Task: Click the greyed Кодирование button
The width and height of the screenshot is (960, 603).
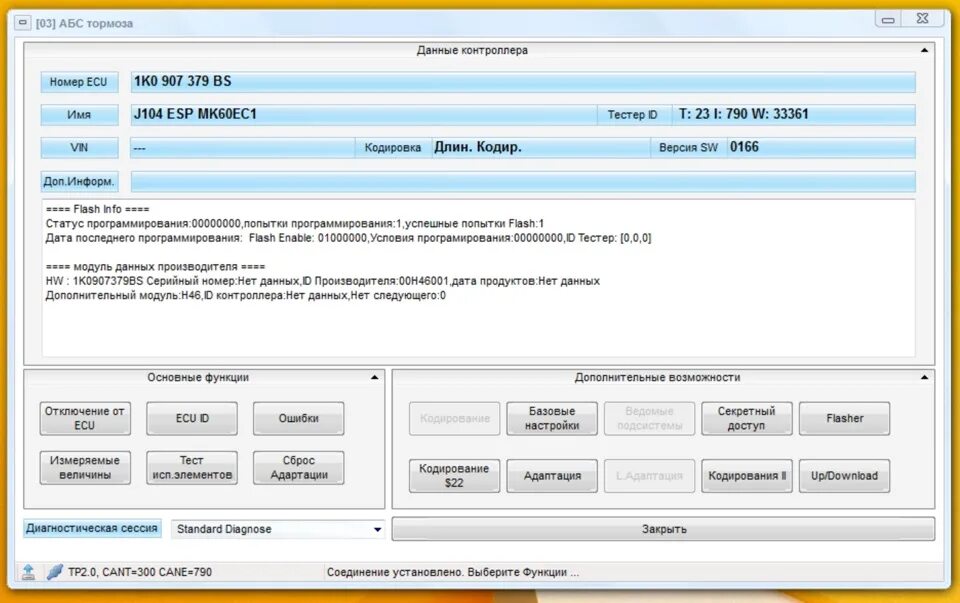Action: [454, 418]
